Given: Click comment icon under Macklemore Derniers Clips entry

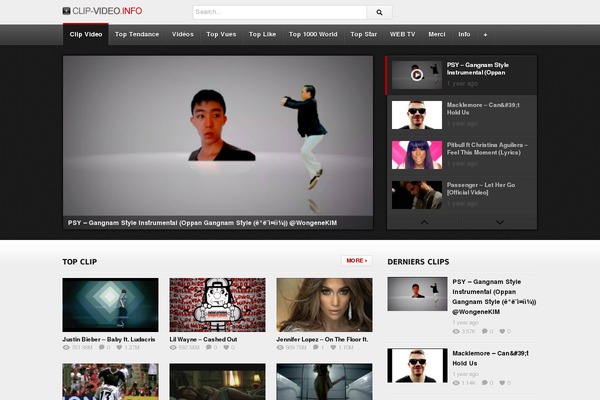Looking at the screenshot, I should [485, 383].
